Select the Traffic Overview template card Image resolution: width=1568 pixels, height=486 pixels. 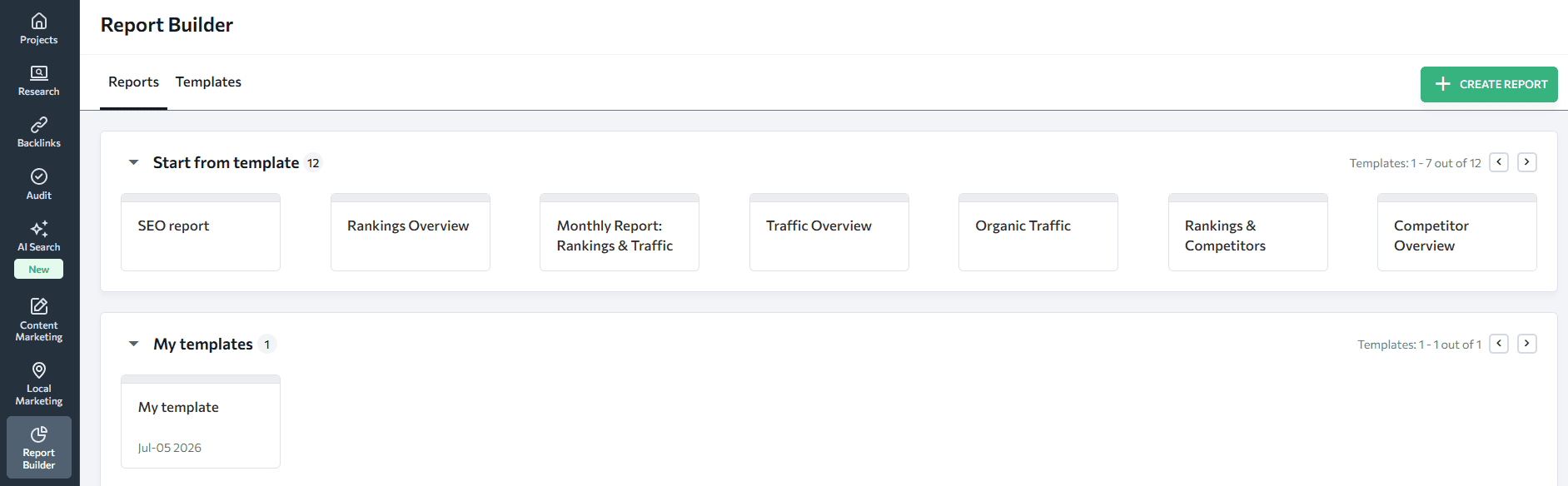[829, 232]
